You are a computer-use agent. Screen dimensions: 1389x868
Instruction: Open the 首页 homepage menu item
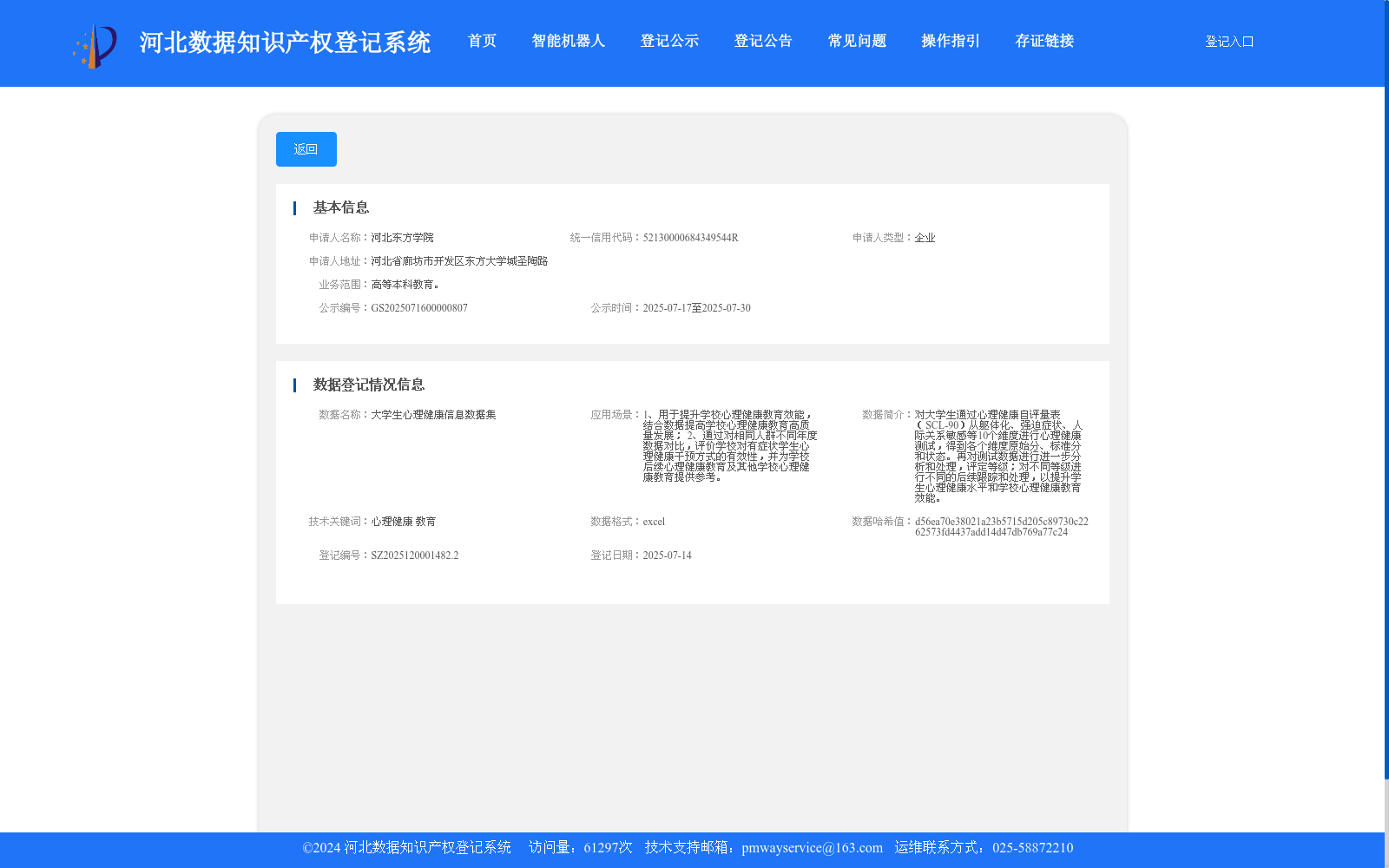click(482, 41)
